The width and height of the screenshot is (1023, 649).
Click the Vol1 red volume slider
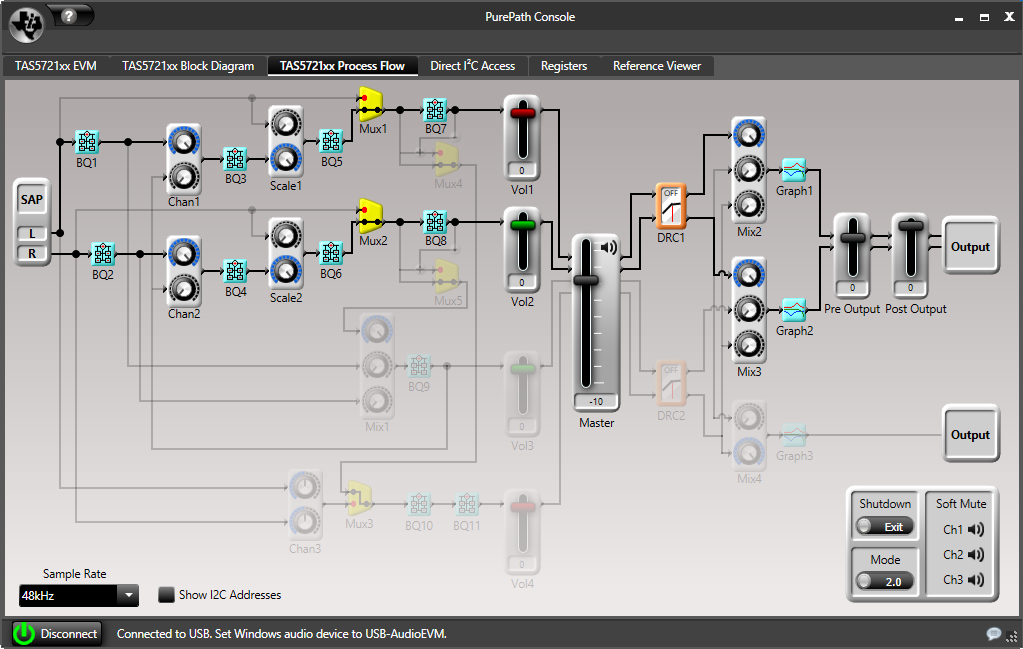pos(522,113)
